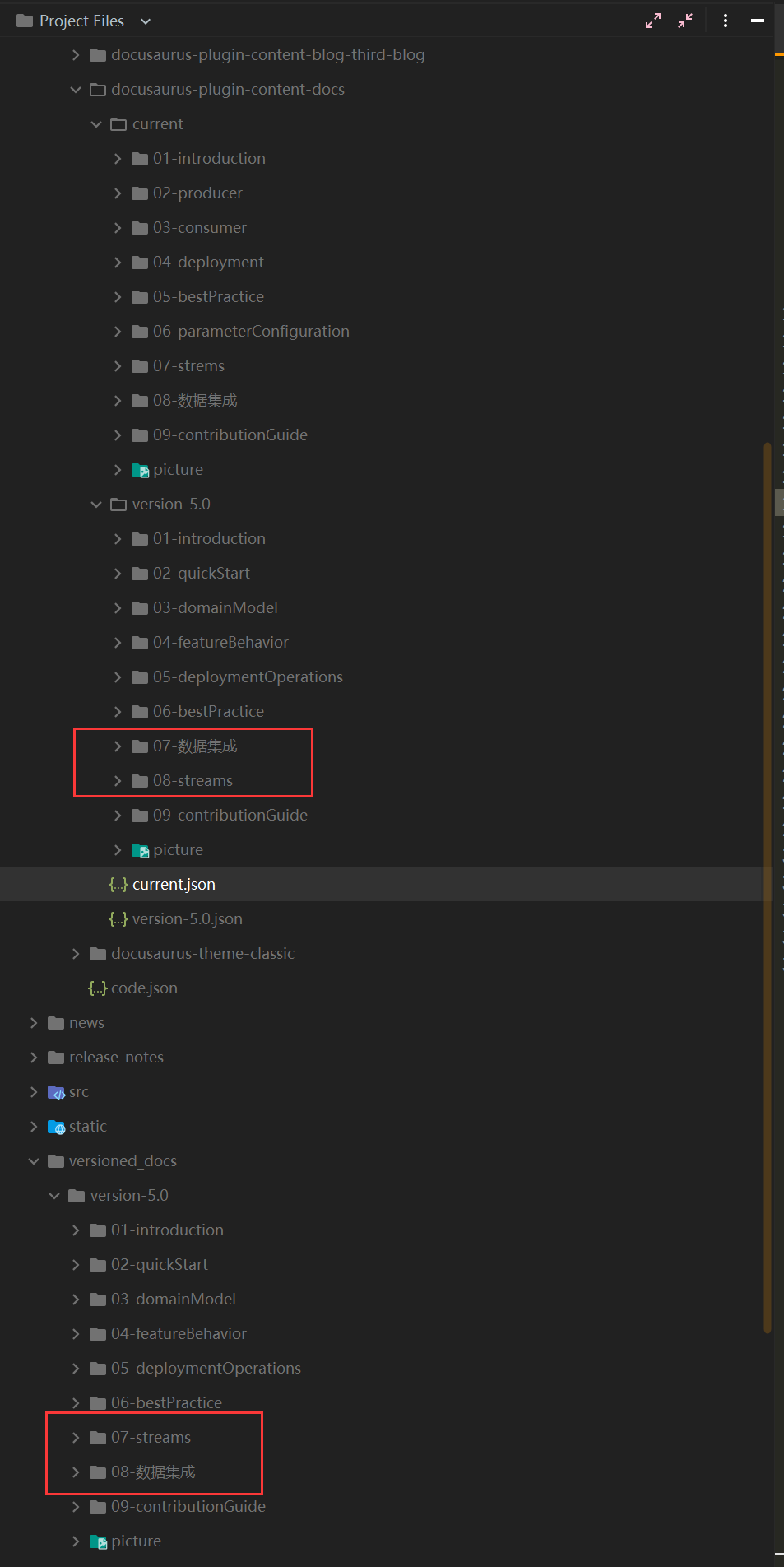Select the 08-数据集成 folder under versioned_docs
Screen dimensions: 784x1567
(153, 1472)
